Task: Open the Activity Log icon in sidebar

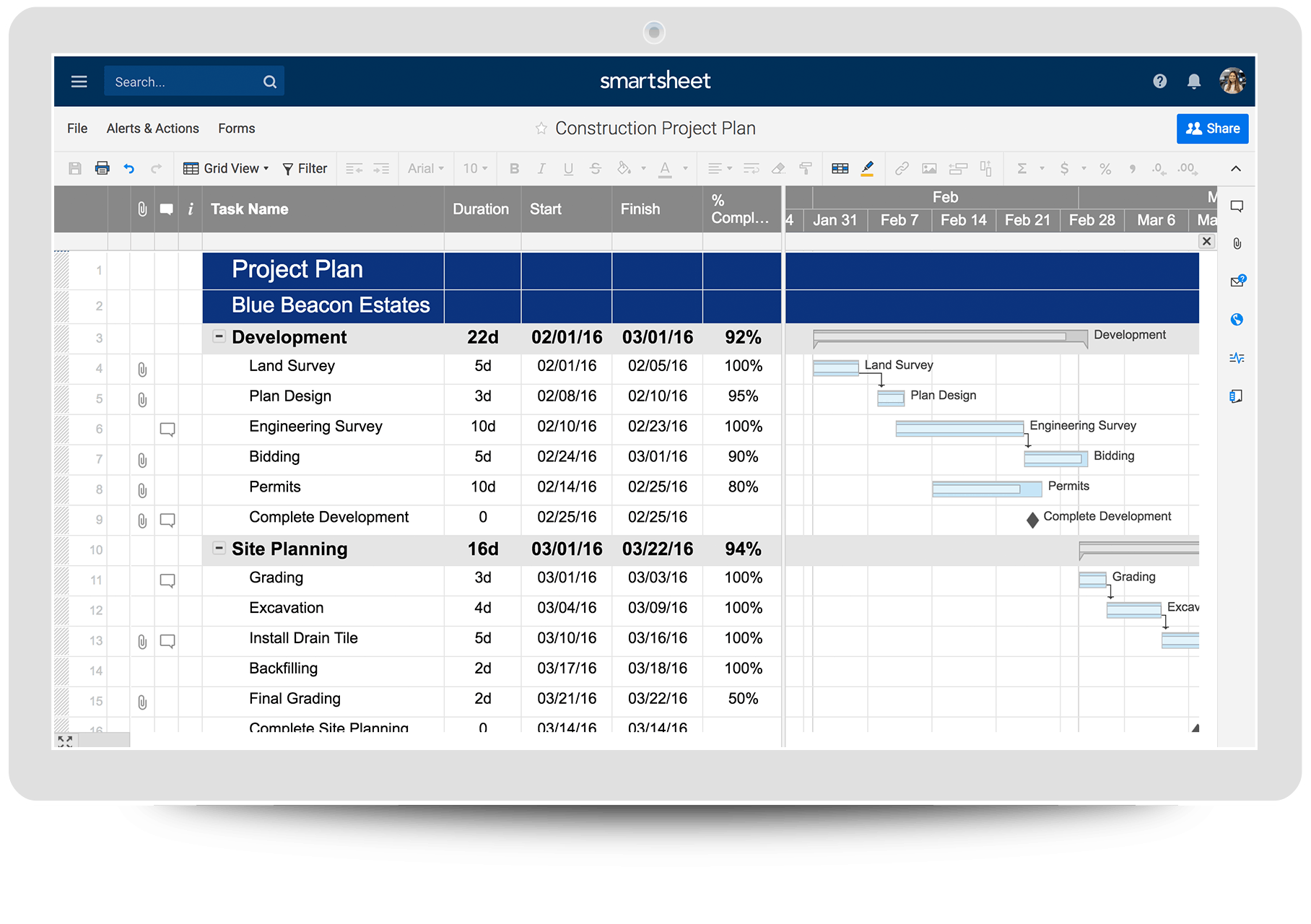Action: (1237, 358)
